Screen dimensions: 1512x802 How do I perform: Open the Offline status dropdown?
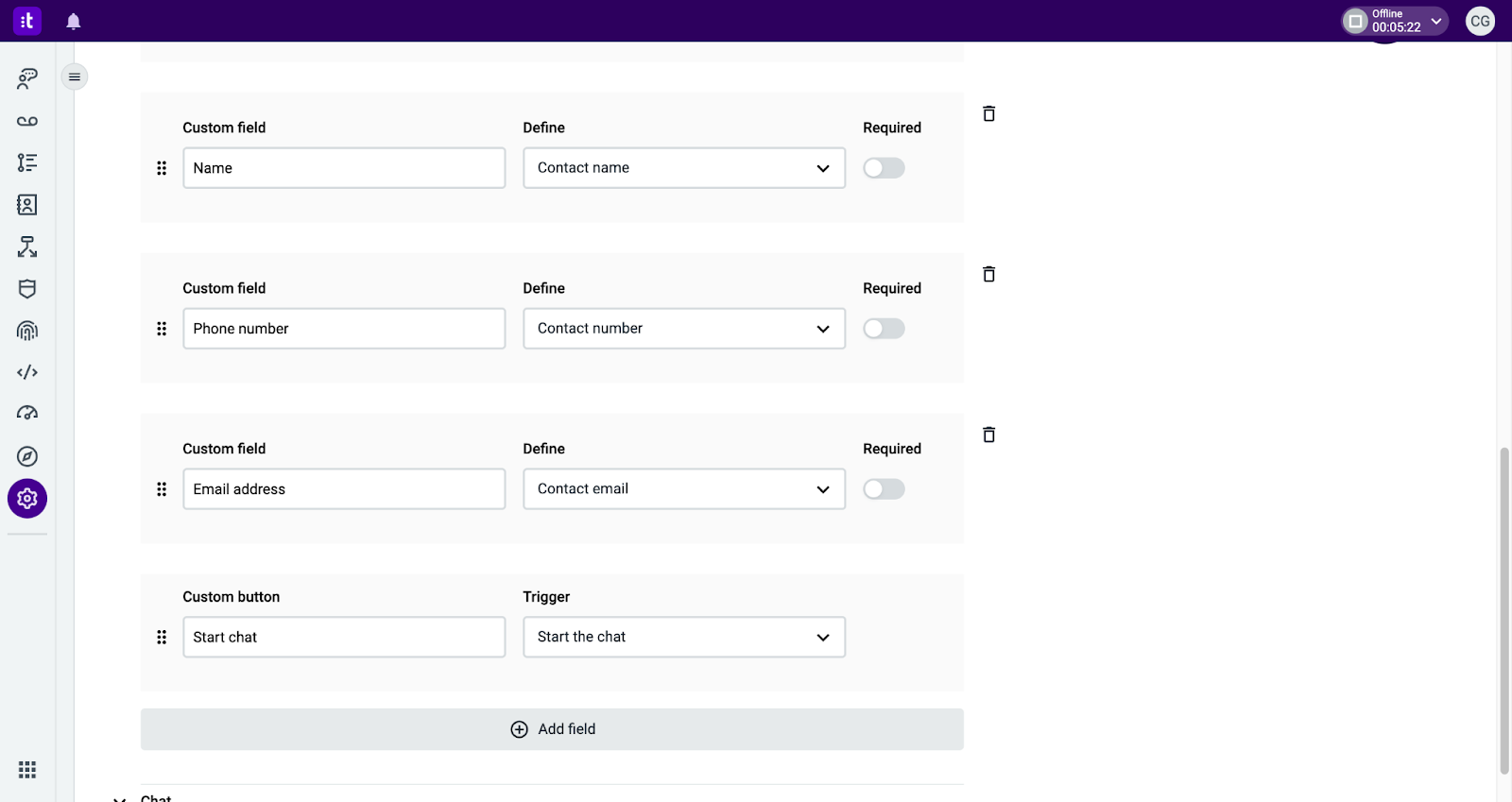click(x=1395, y=21)
